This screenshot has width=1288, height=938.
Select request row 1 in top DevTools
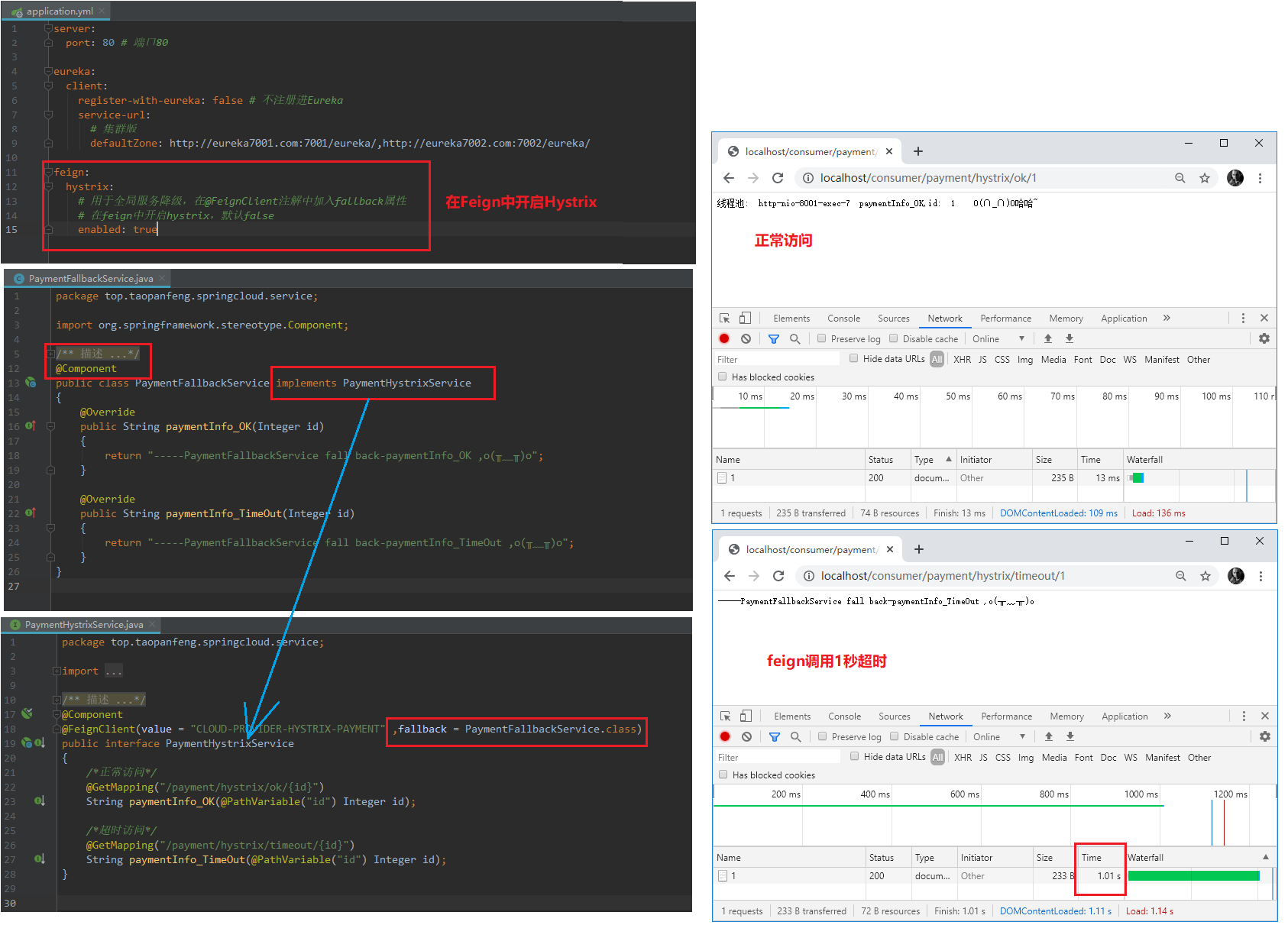pos(993,477)
